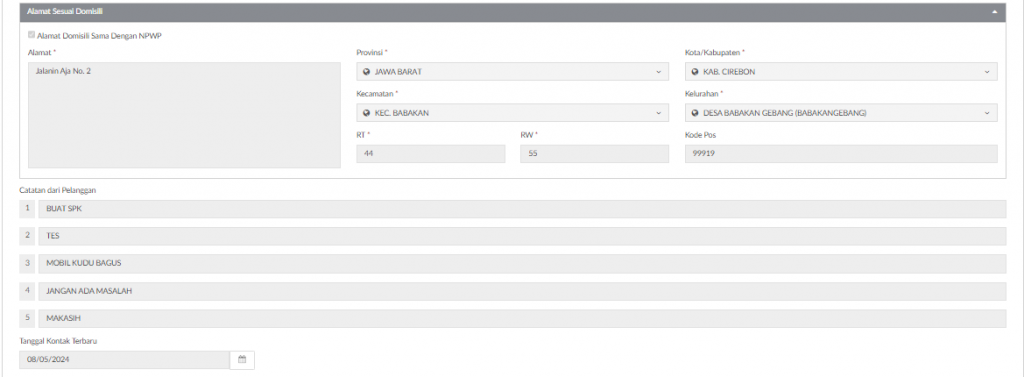Screen dimensions: 1024x377
Task: Click the RT field showing 44
Action: coord(431,154)
